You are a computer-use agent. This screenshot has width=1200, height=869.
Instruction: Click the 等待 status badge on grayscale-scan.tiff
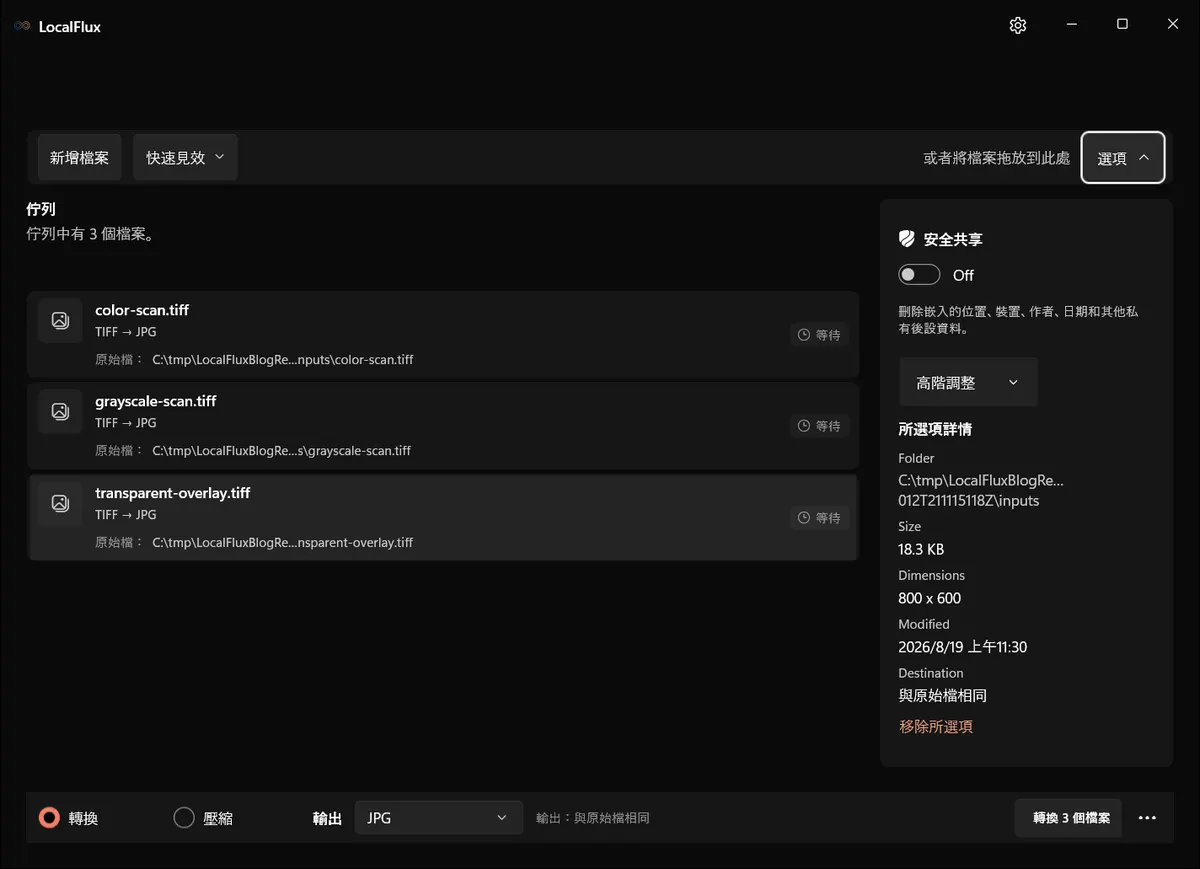(x=819, y=426)
